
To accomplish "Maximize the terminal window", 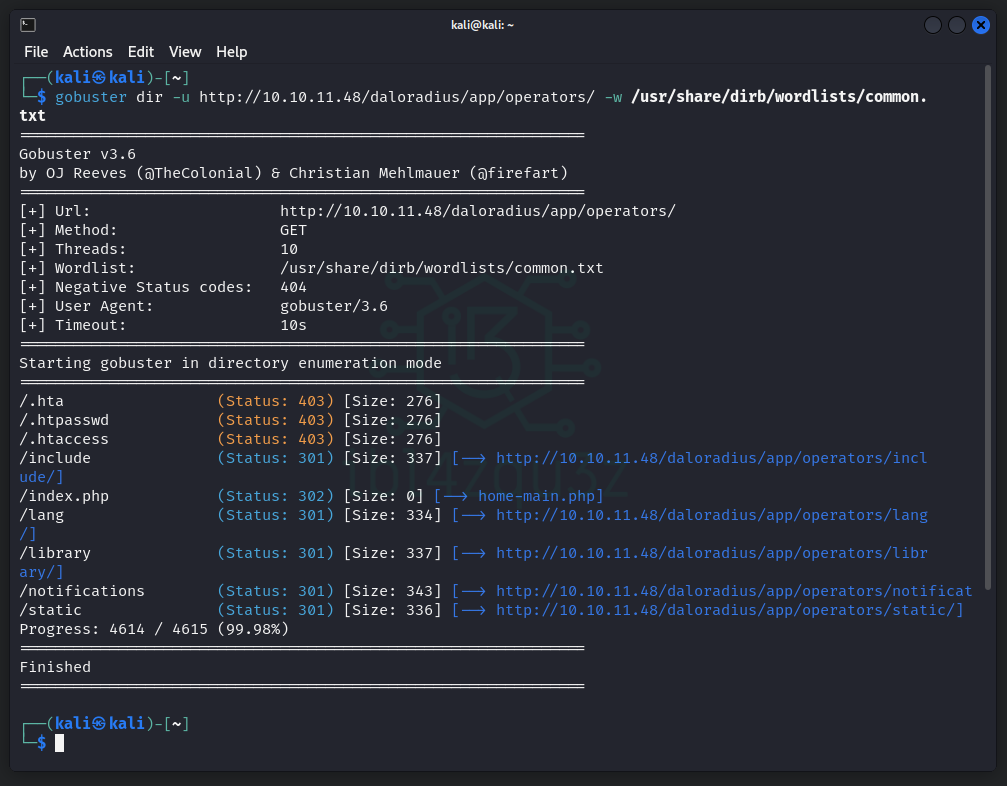I will click(957, 25).
